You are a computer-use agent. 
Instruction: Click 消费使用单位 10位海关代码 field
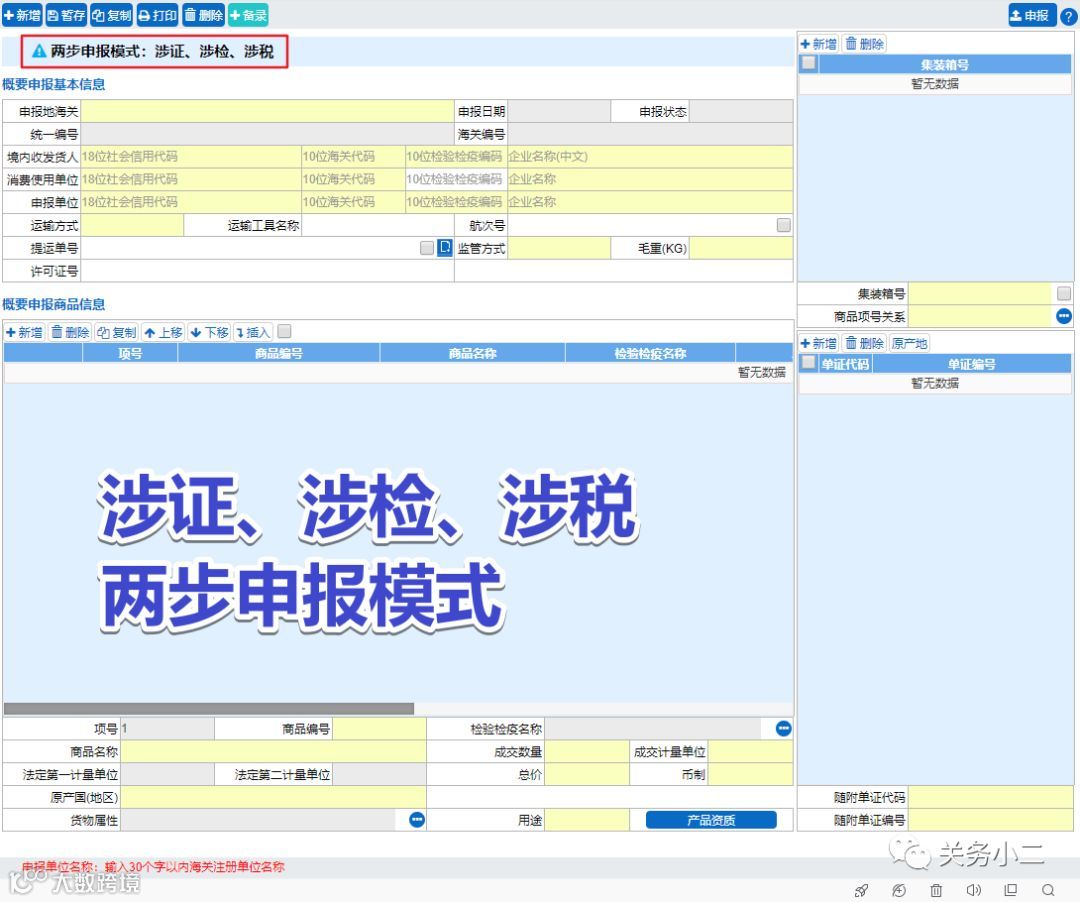353,180
